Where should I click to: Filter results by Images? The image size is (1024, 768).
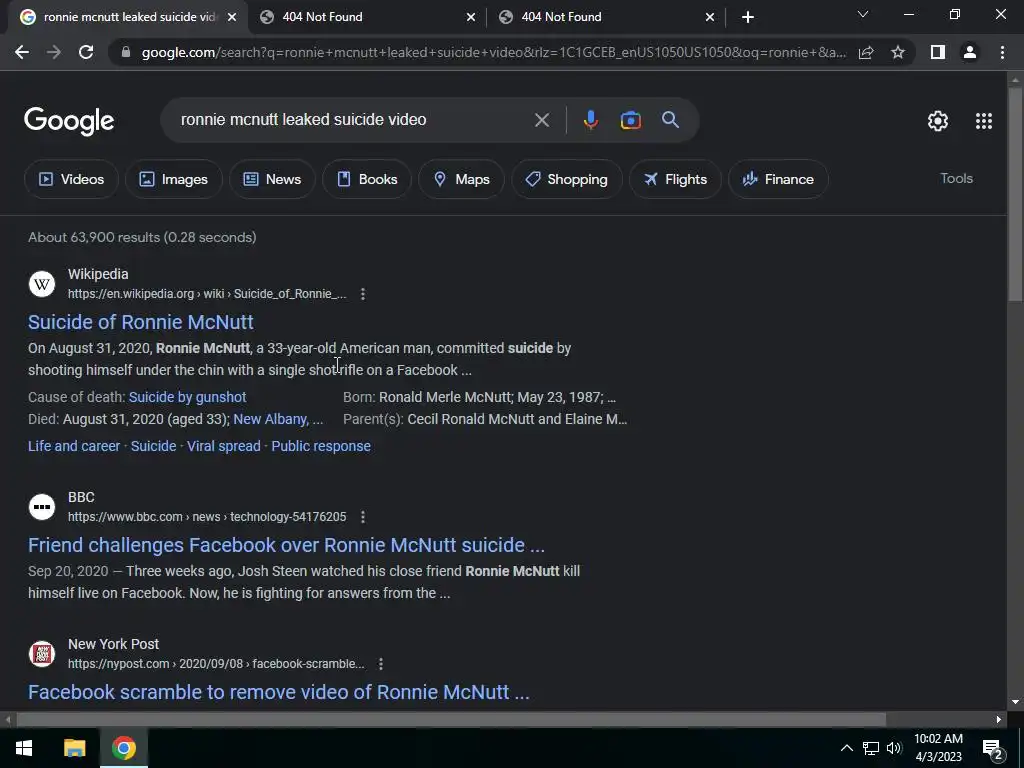point(174,179)
